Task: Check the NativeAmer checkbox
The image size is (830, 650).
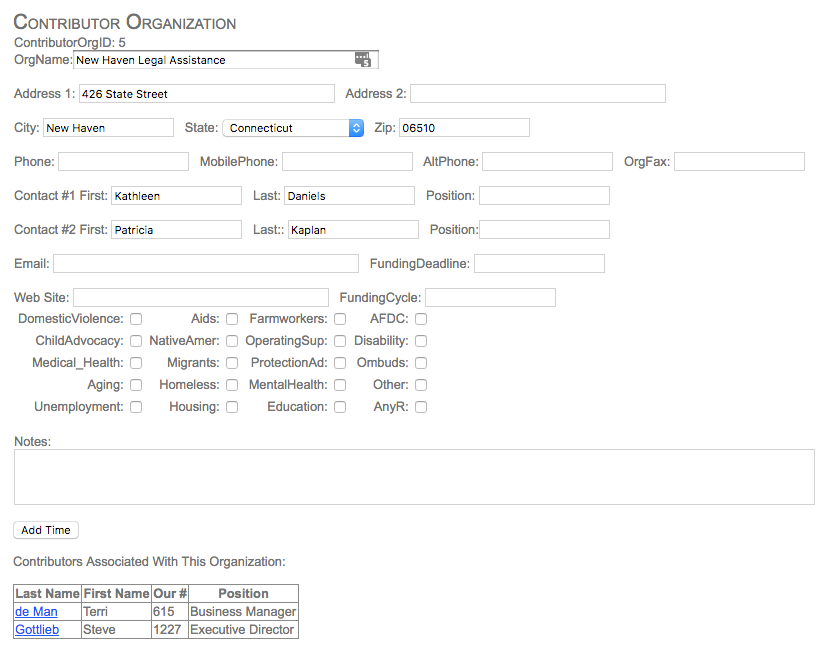Action: [x=232, y=341]
